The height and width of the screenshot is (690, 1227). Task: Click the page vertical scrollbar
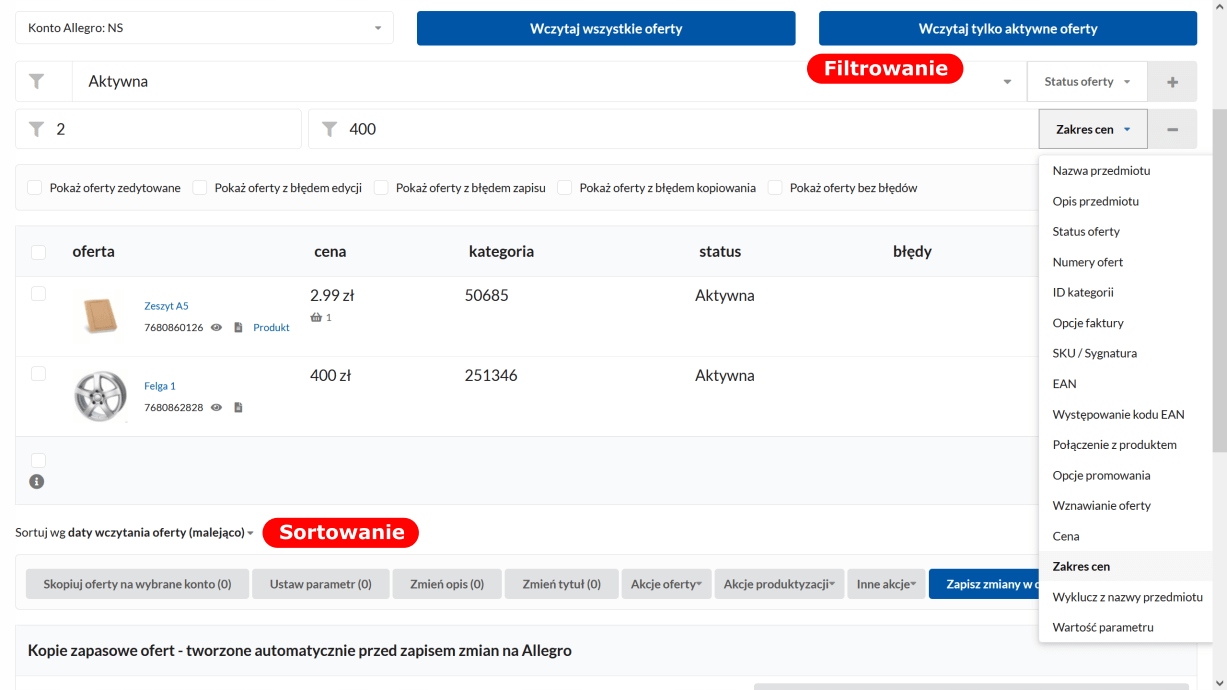pos(1219,280)
